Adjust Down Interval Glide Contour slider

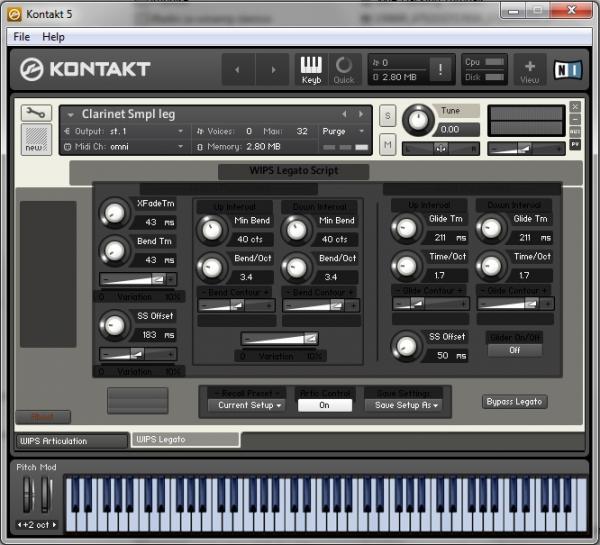pos(515,304)
